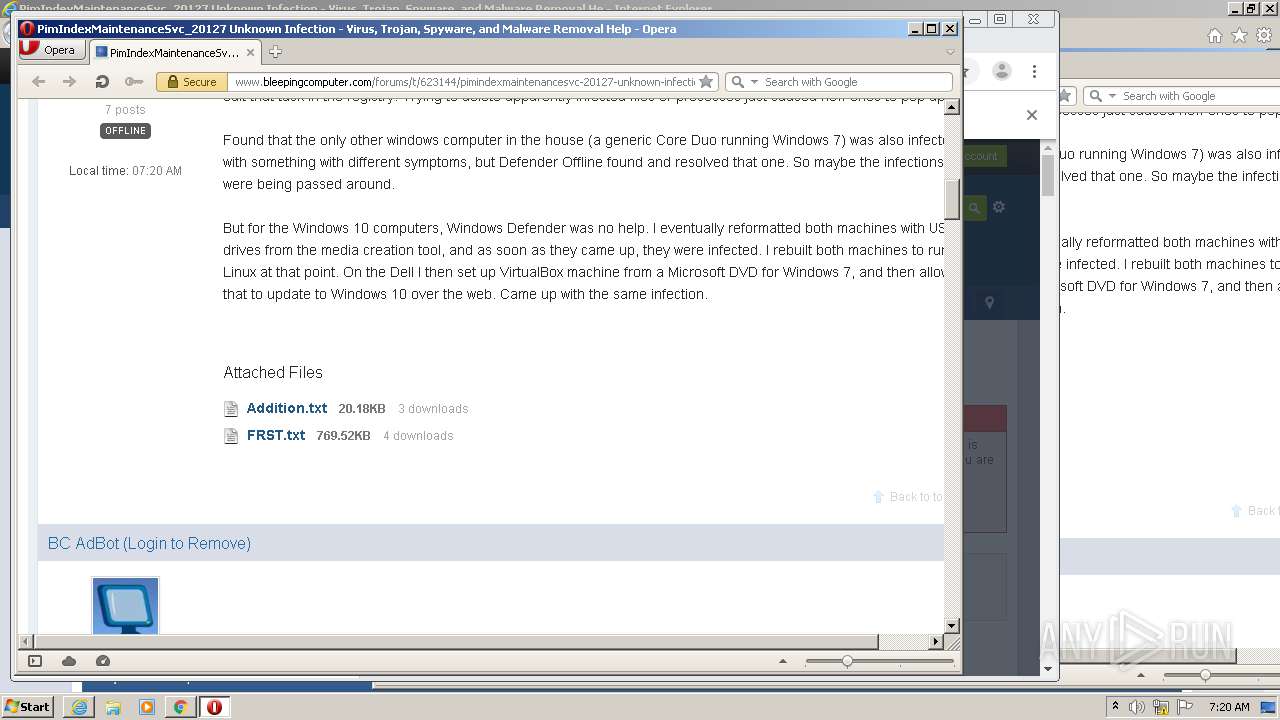Toggle the Opera Turbo speedometer icon
1280x720 pixels.
[102, 661]
